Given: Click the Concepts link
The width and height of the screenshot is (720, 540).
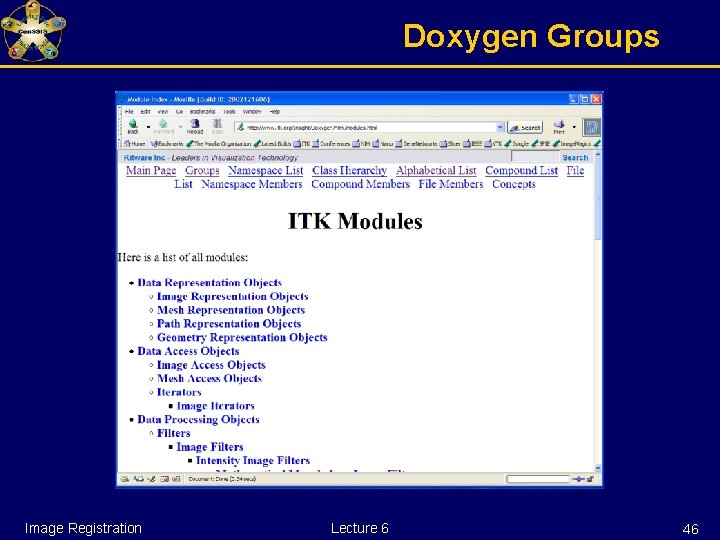Looking at the screenshot, I should (514, 184).
